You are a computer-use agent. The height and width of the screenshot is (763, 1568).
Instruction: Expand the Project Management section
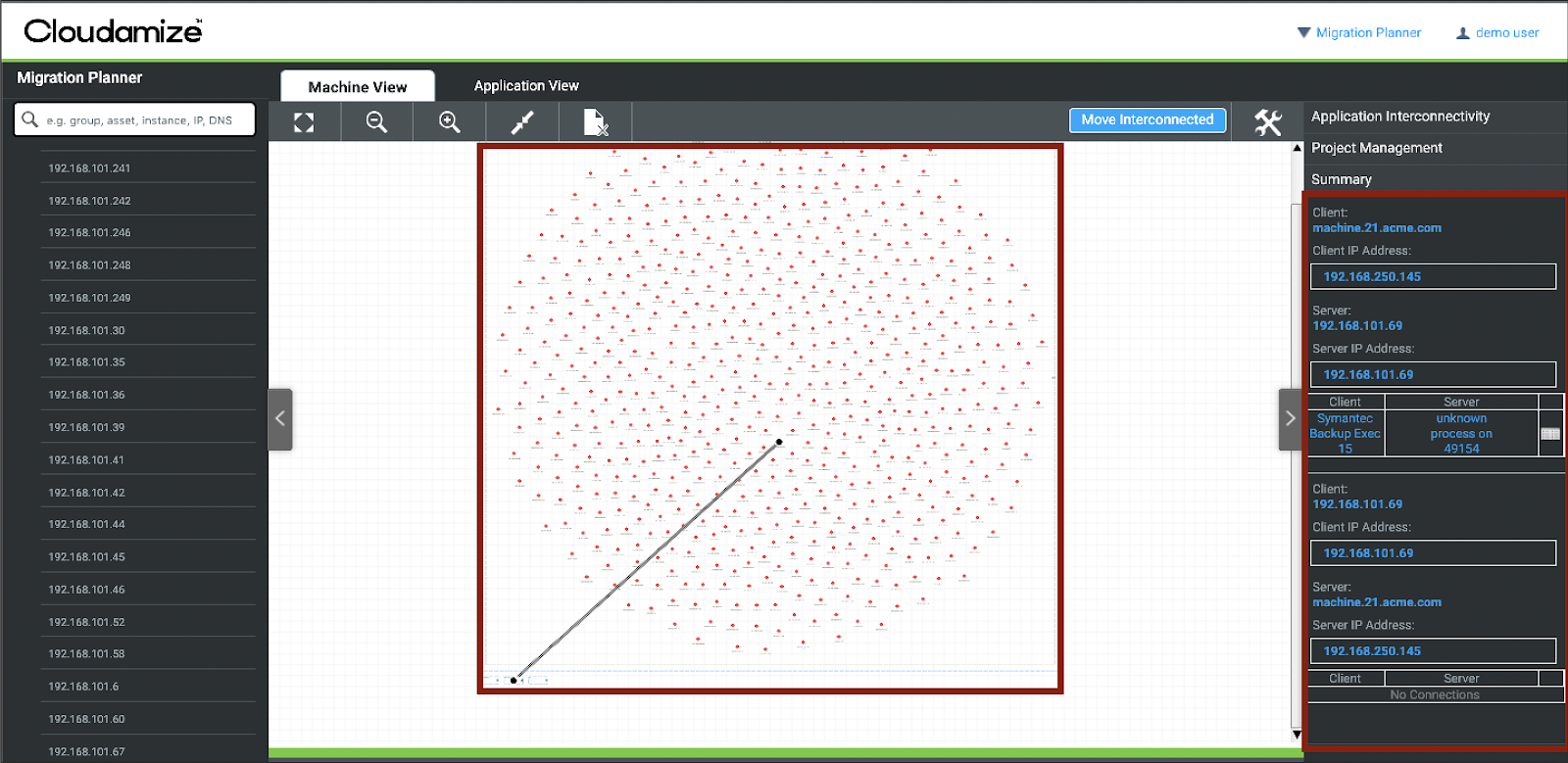click(1377, 148)
